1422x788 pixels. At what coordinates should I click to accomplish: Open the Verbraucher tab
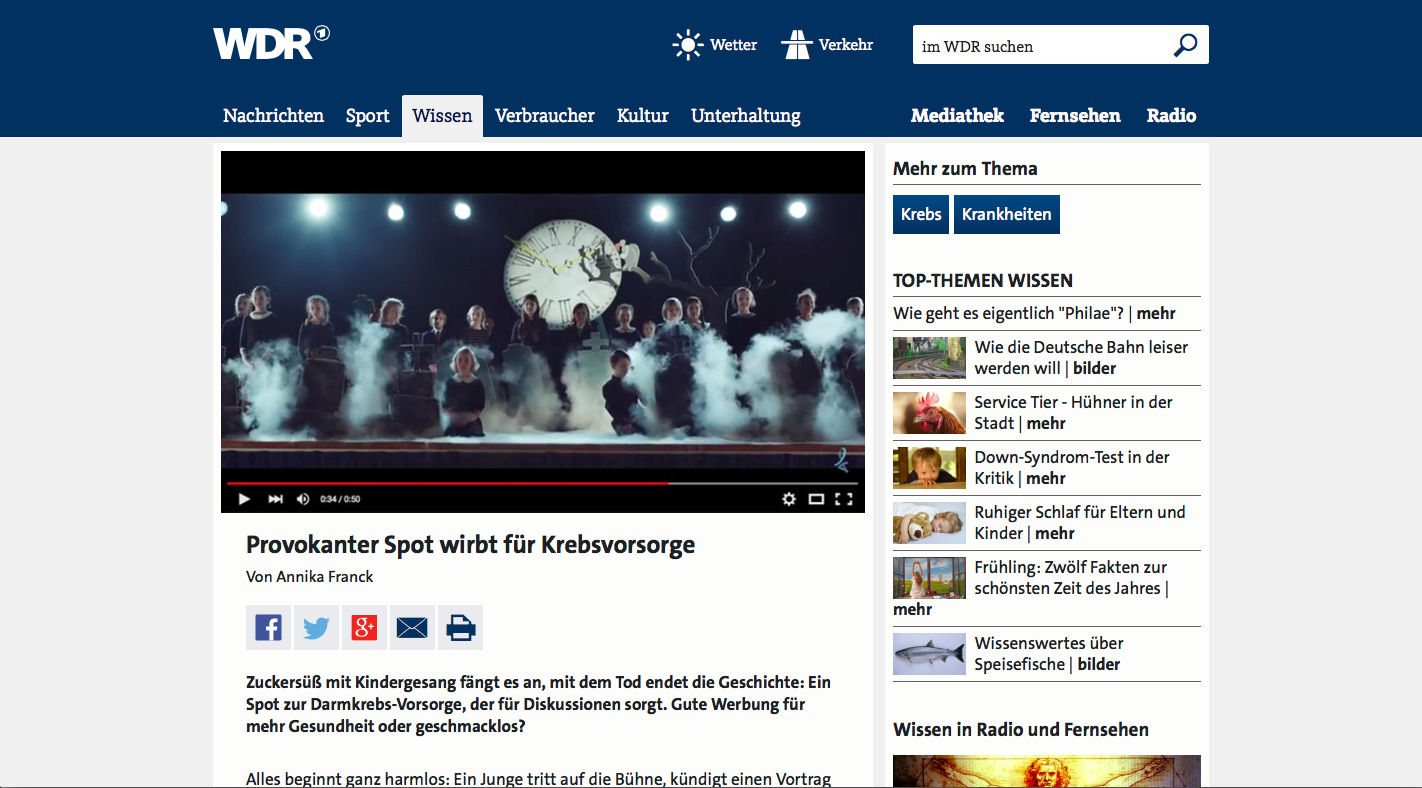[545, 116]
